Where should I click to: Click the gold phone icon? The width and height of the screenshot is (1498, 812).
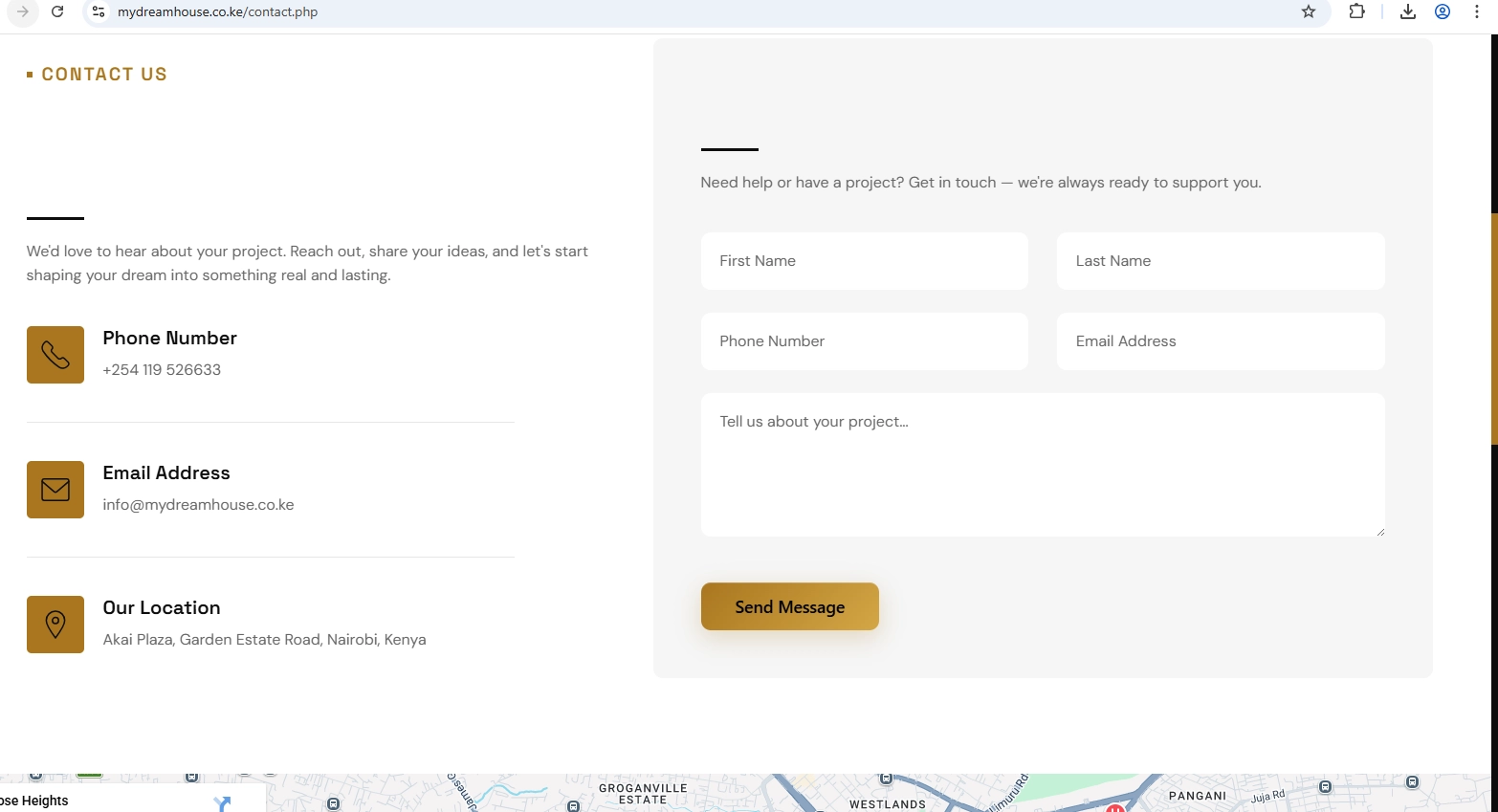[x=55, y=355]
